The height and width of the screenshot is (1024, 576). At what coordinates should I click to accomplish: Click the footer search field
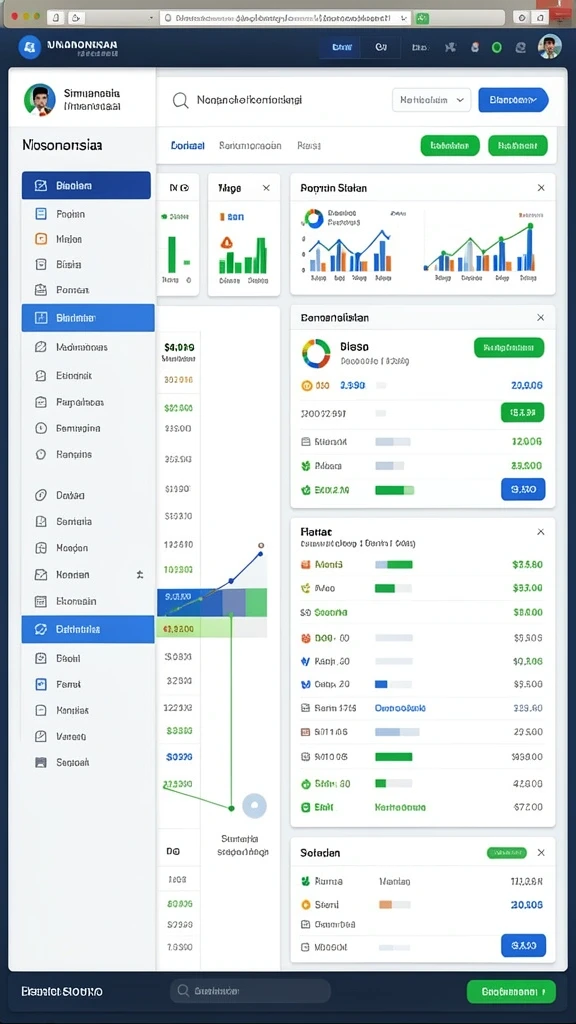coord(251,991)
